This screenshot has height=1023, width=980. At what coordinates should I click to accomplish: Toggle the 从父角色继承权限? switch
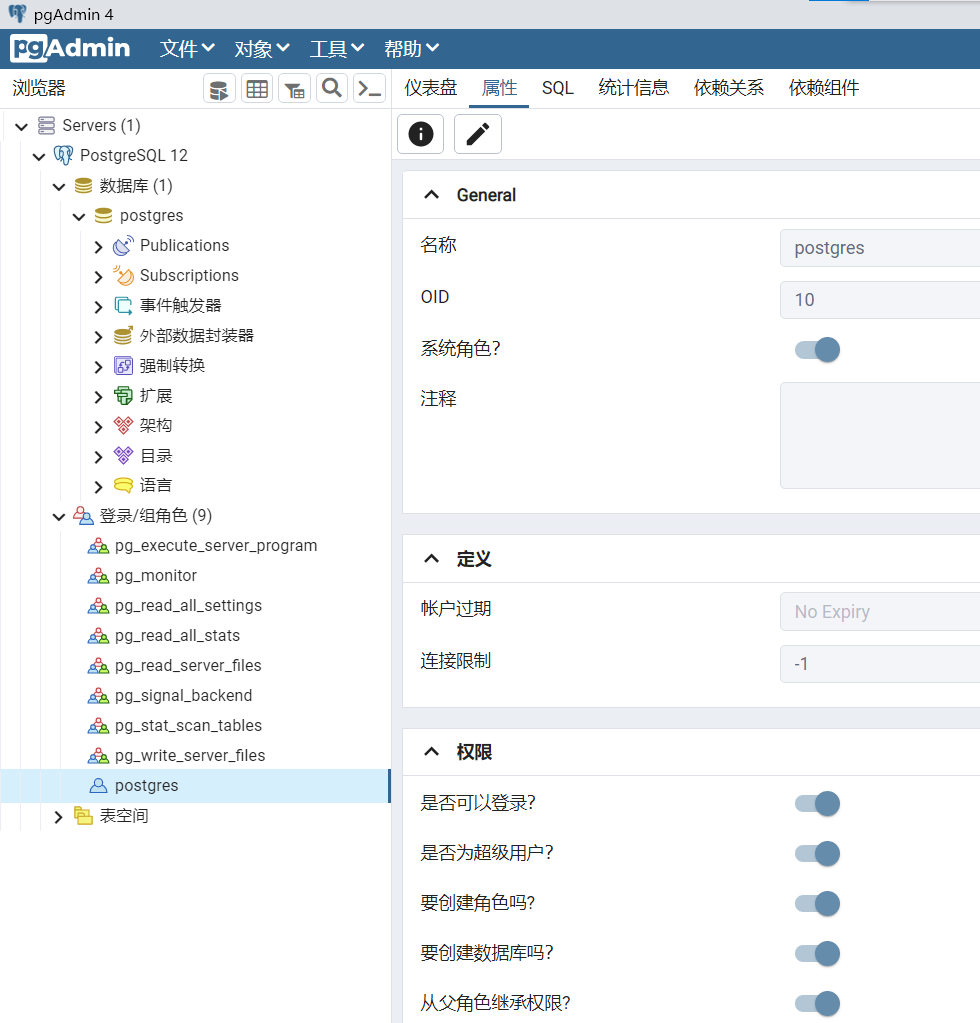pos(818,1004)
